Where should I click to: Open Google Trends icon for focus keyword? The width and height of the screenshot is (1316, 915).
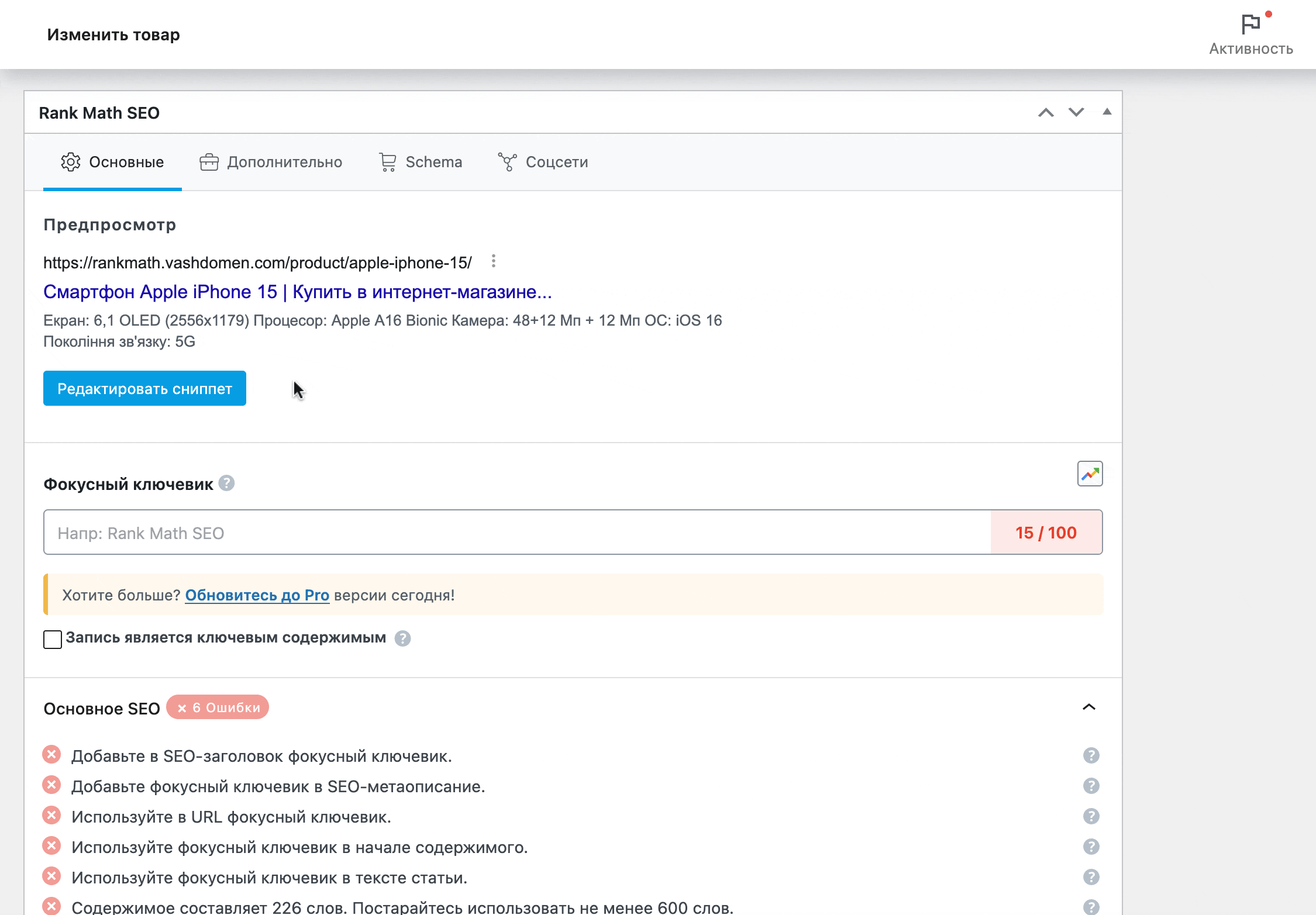1090,474
